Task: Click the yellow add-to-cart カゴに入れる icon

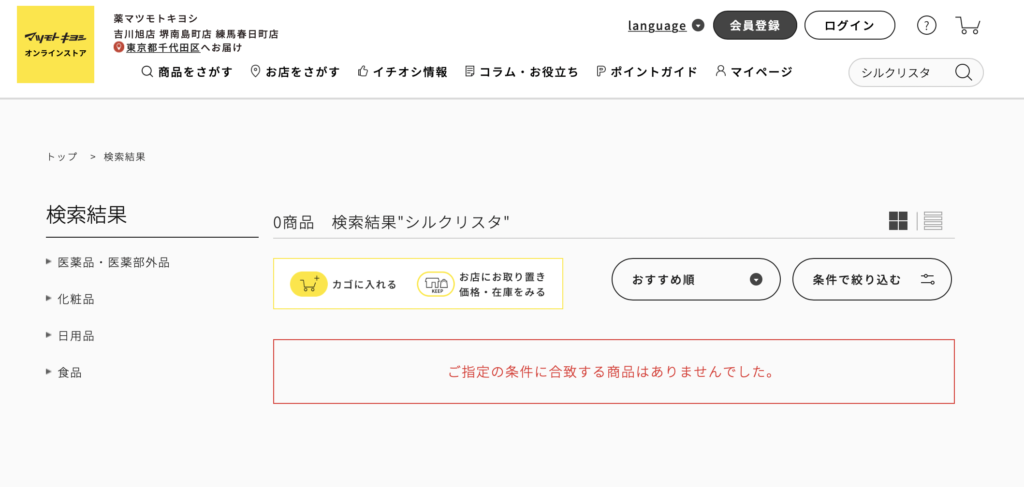Action: click(308, 284)
